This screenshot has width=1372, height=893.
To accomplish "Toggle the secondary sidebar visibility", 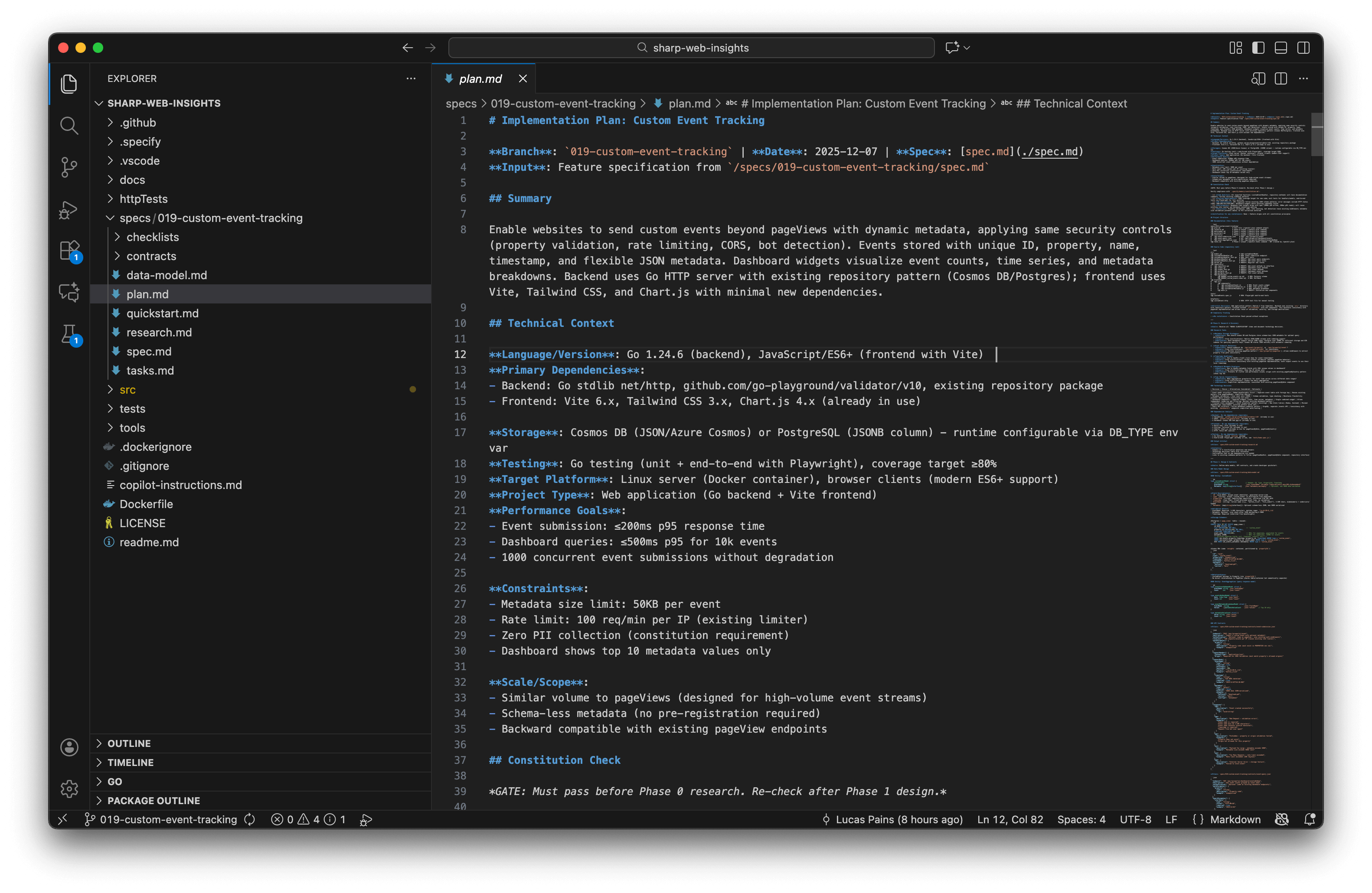I will 1304,48.
